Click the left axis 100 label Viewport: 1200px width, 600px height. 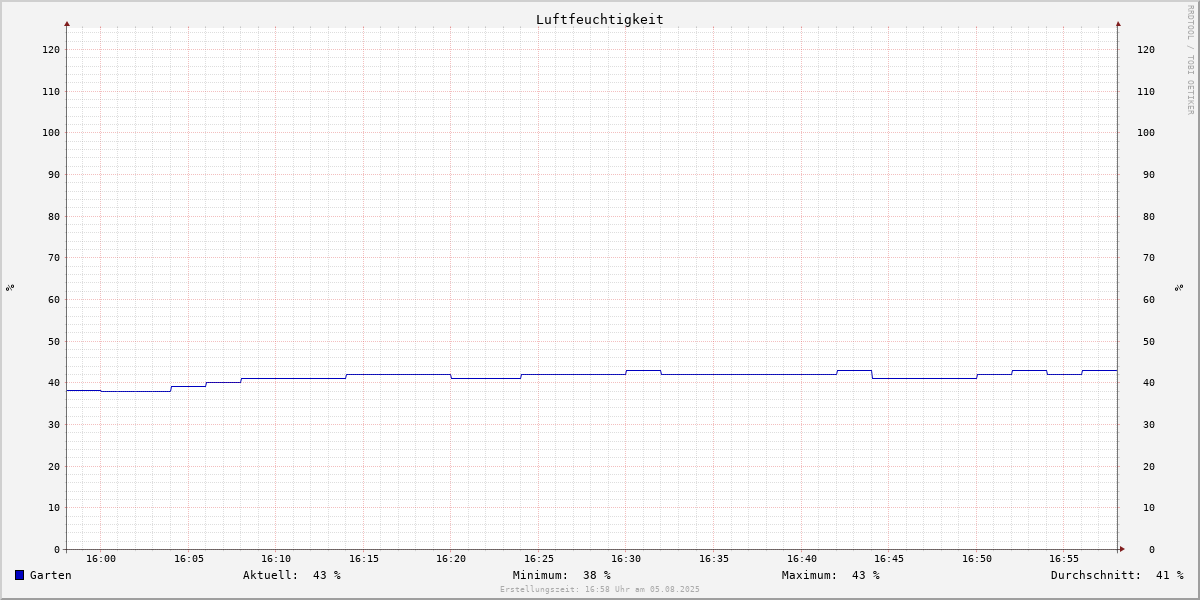tap(51, 132)
